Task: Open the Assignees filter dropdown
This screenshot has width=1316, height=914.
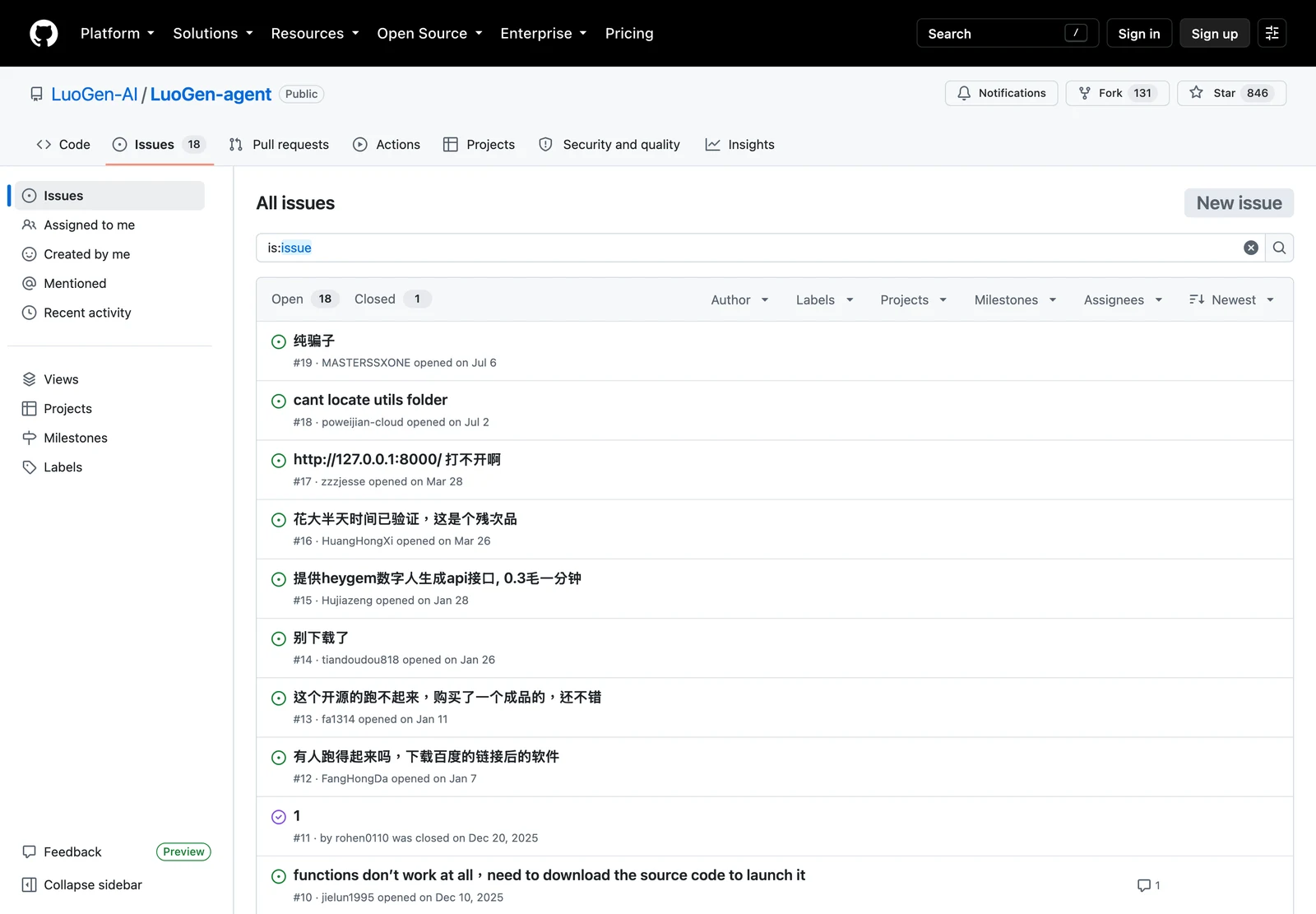Action: point(1123,300)
